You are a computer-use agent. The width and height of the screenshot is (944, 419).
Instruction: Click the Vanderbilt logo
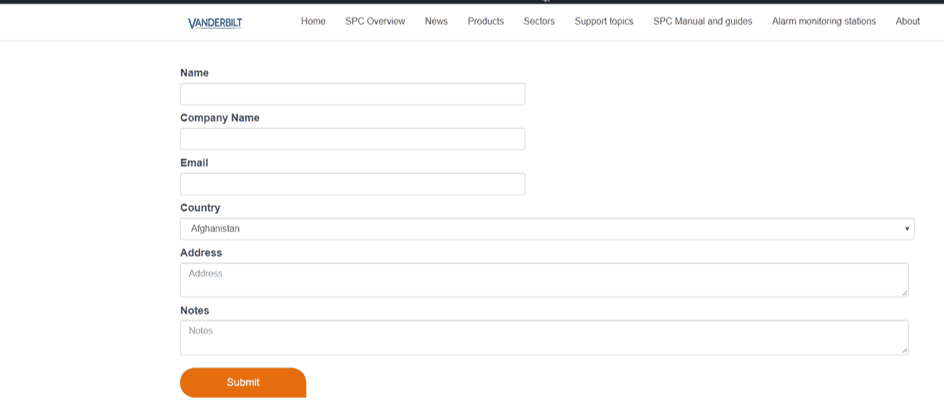tap(215, 22)
